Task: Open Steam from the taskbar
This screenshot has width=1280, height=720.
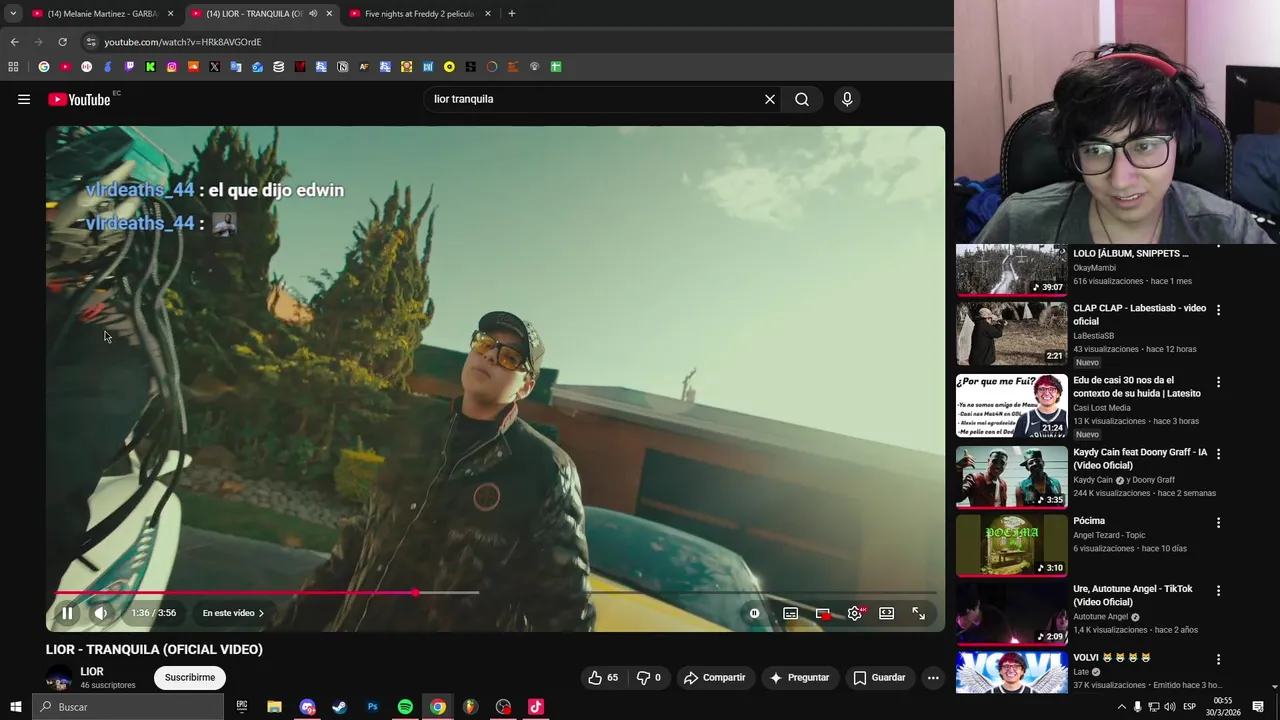Action: coord(340,707)
